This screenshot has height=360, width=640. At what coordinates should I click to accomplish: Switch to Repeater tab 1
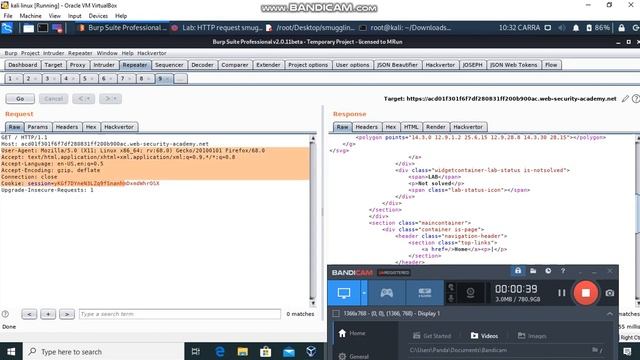click(13, 78)
